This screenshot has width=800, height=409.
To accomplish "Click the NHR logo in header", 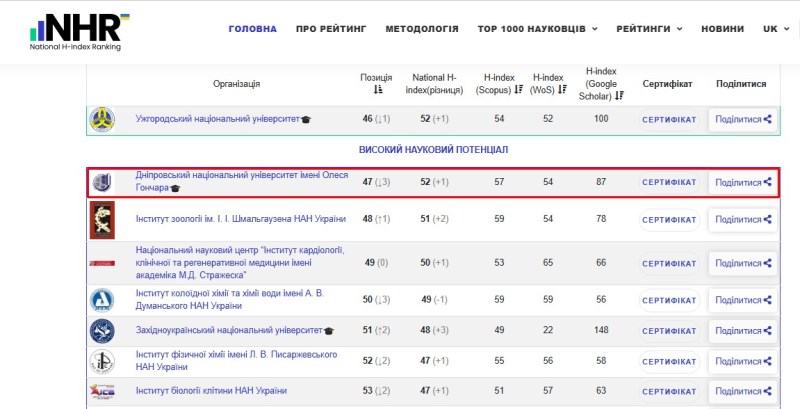I will [x=80, y=31].
